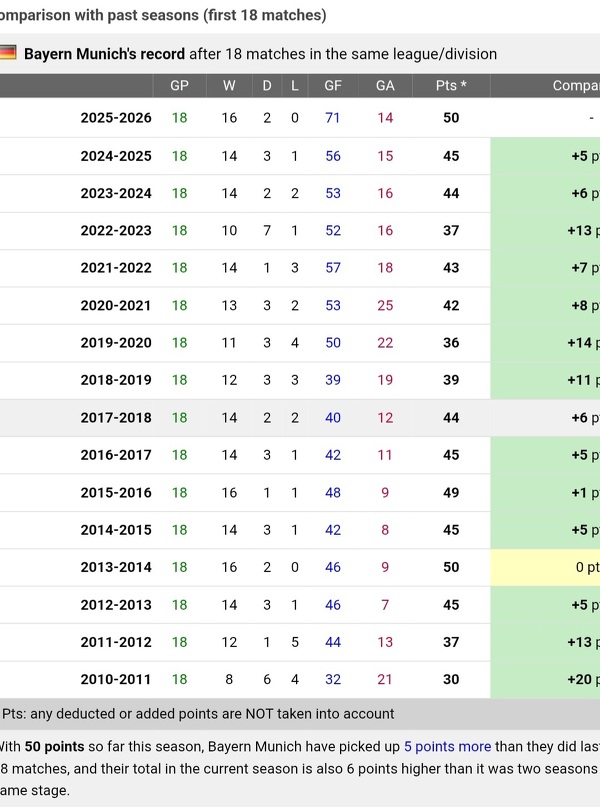Click the yellow '0 pt' cell for 2013-2014
Screen dimensions: 600x807
tap(586, 568)
